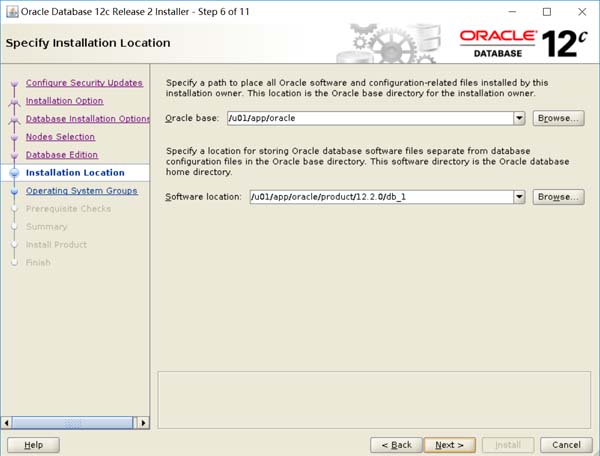Cancel the Oracle installation
This screenshot has height=456, width=600.
pos(566,445)
